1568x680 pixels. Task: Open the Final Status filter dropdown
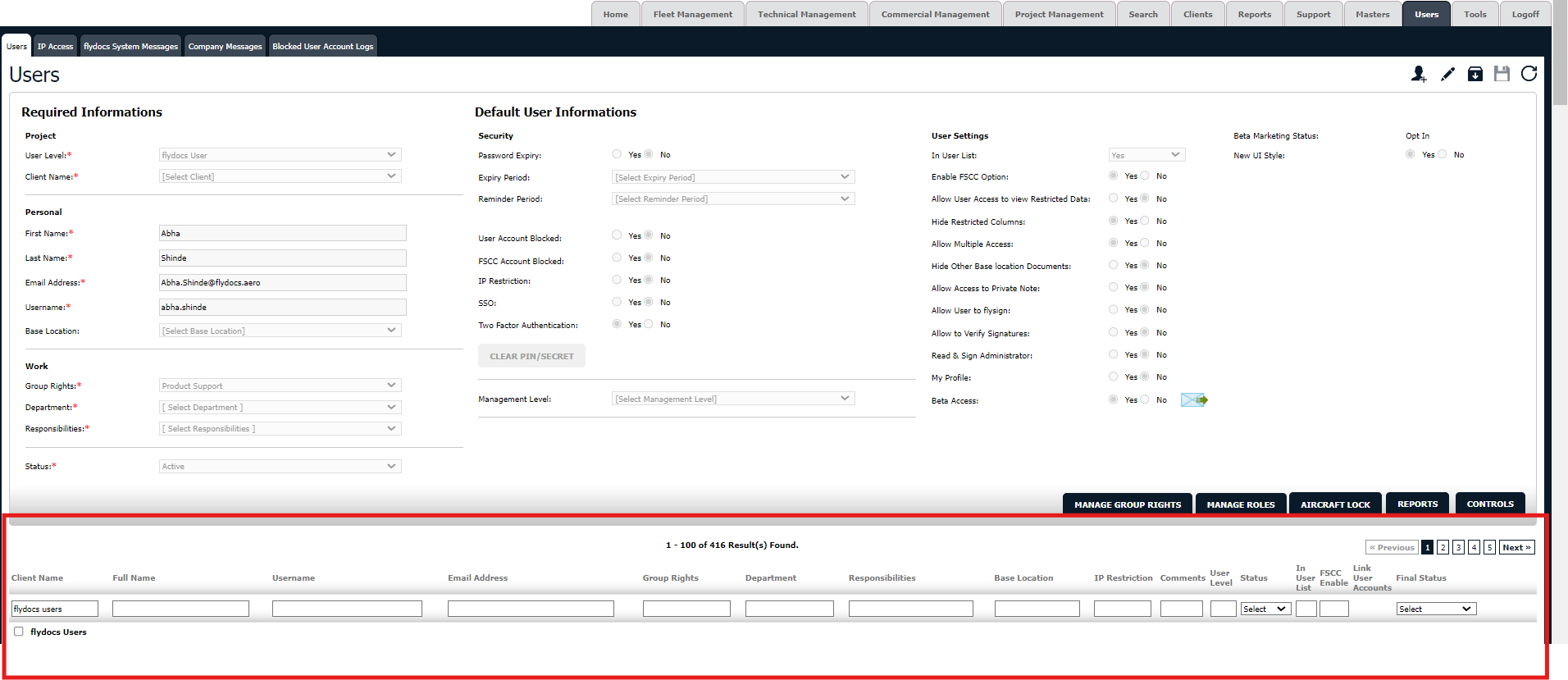point(1437,609)
